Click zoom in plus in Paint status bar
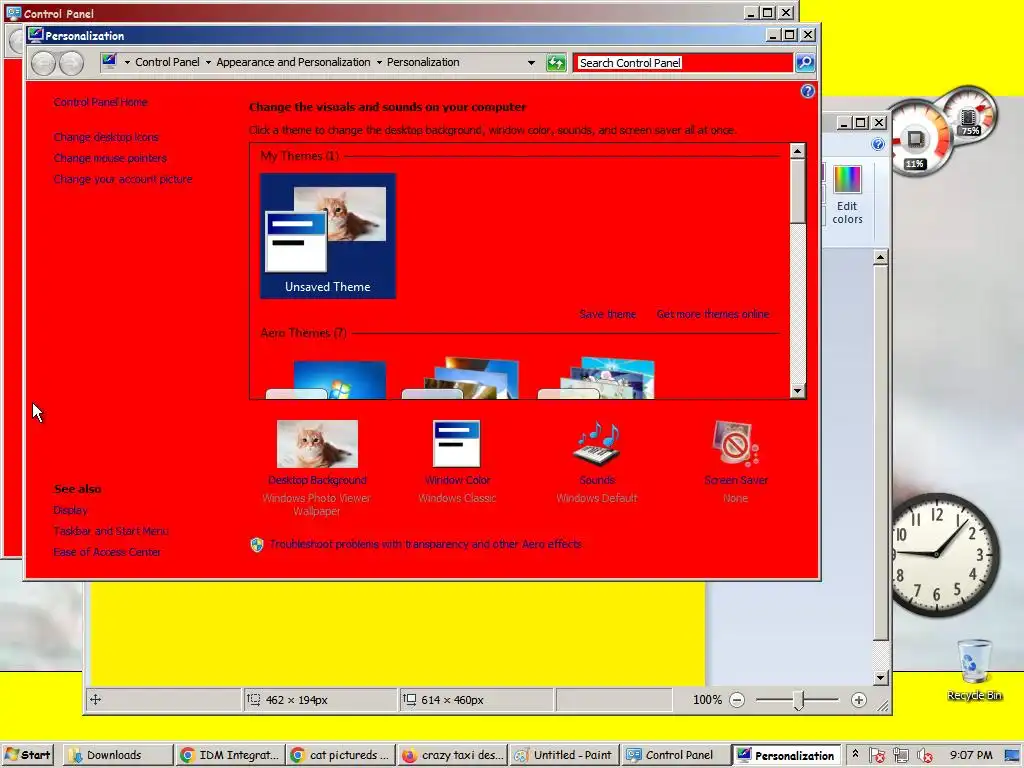Screen dimensions: 1024x768 point(859,700)
